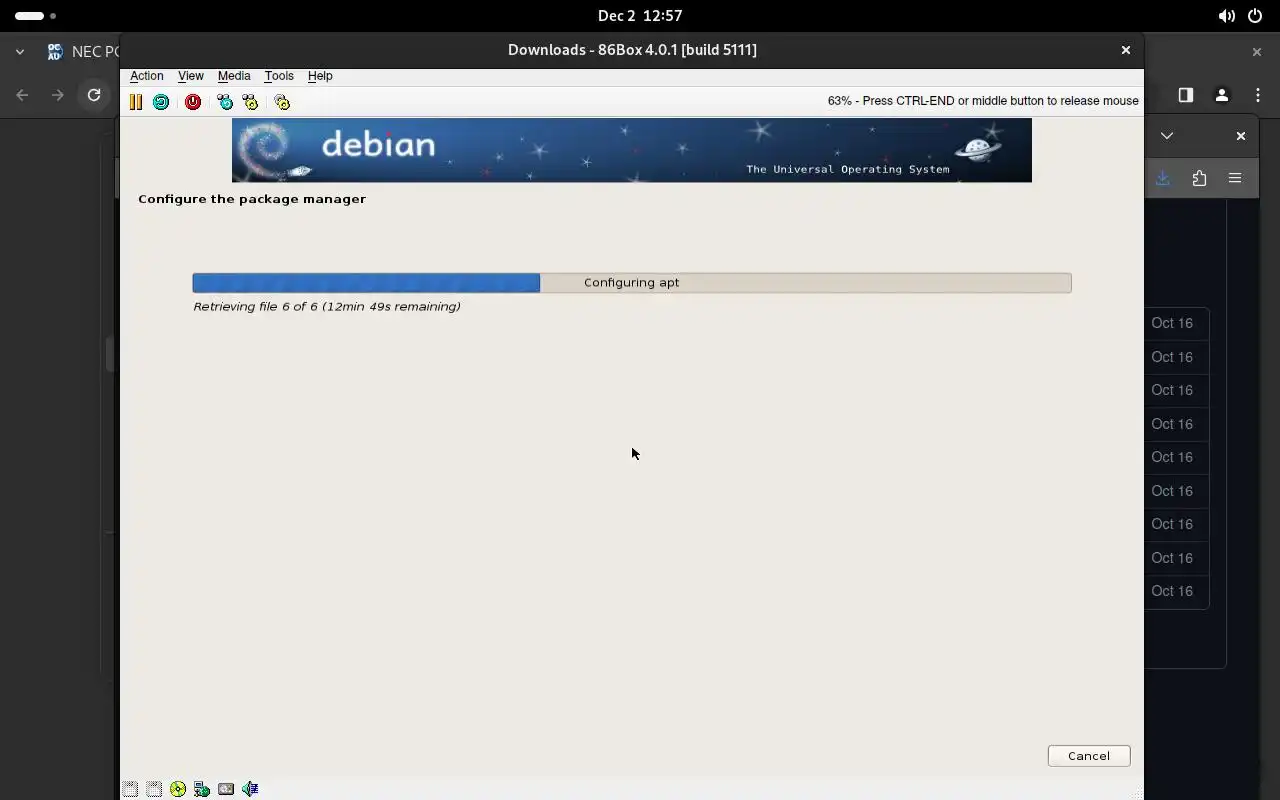Open the browser extensions puzzle icon
The height and width of the screenshot is (800, 1280).
pos(1199,178)
